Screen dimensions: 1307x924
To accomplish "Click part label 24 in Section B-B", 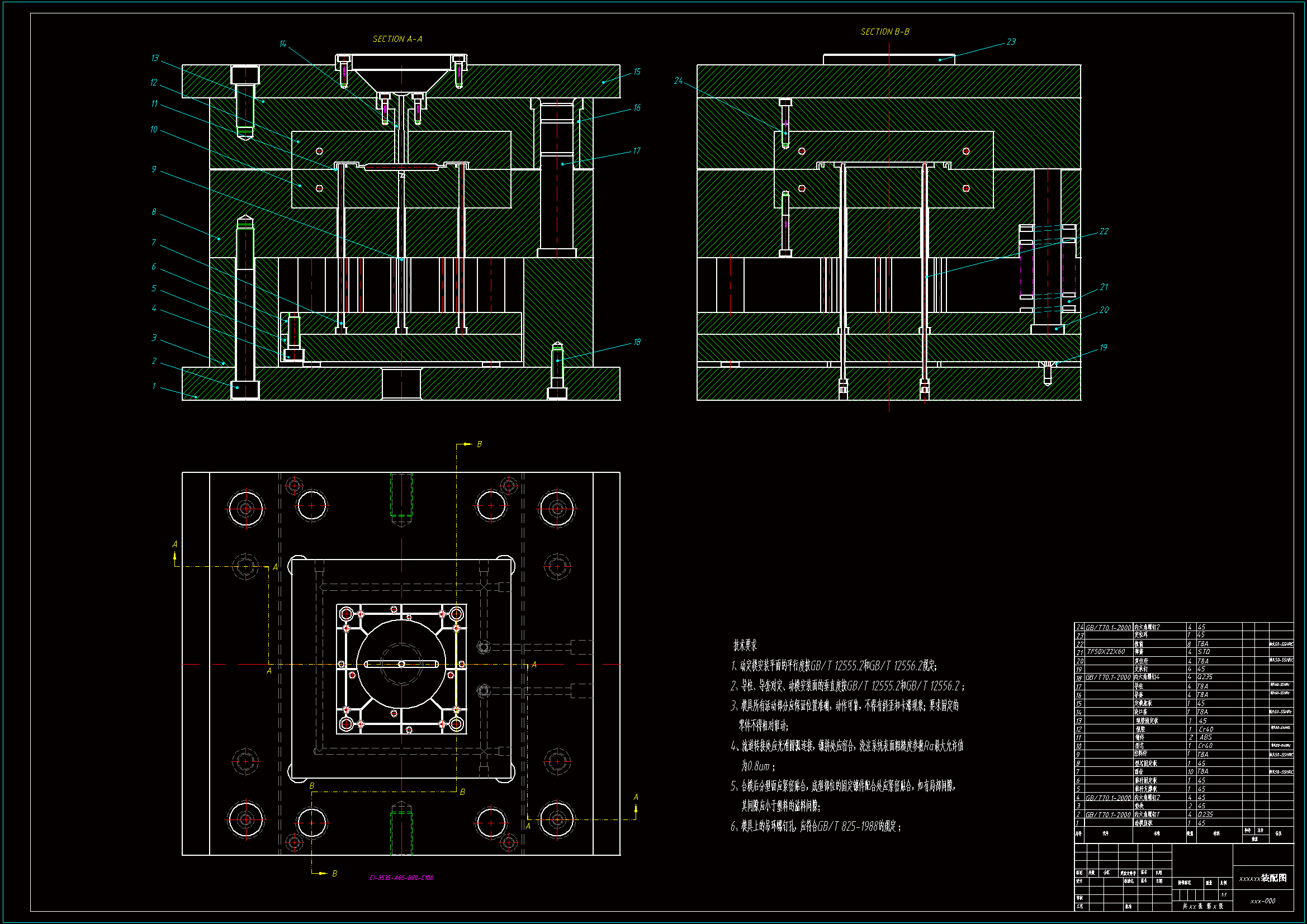I will click(x=678, y=81).
